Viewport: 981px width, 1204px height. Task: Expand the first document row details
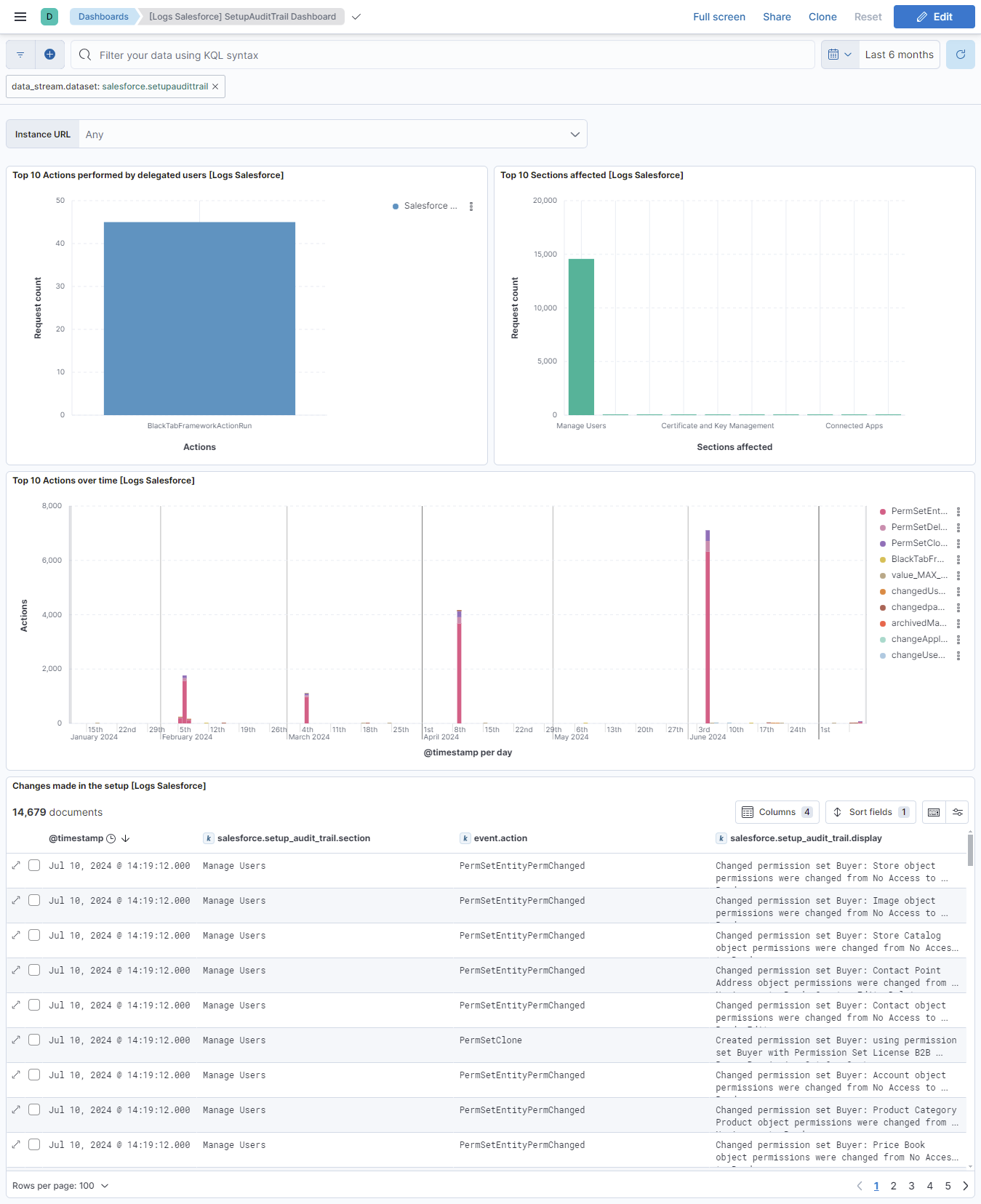16,865
